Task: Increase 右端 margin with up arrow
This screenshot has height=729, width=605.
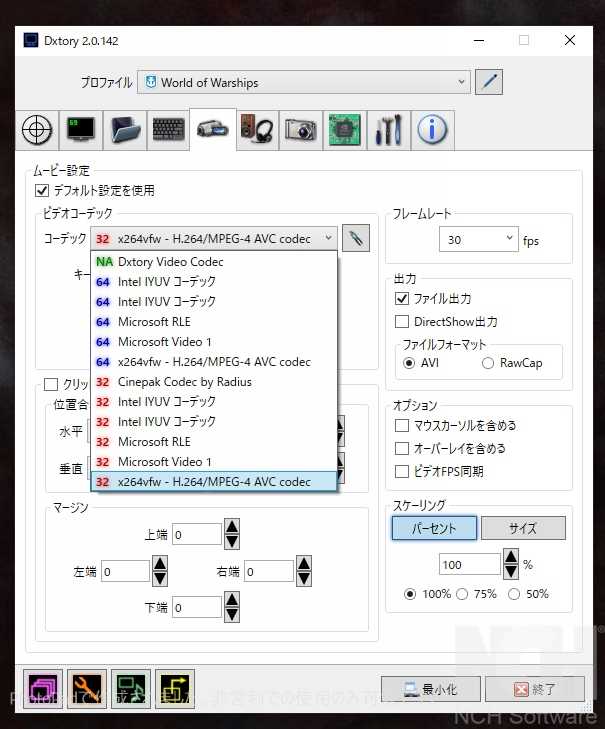Action: pos(304,563)
